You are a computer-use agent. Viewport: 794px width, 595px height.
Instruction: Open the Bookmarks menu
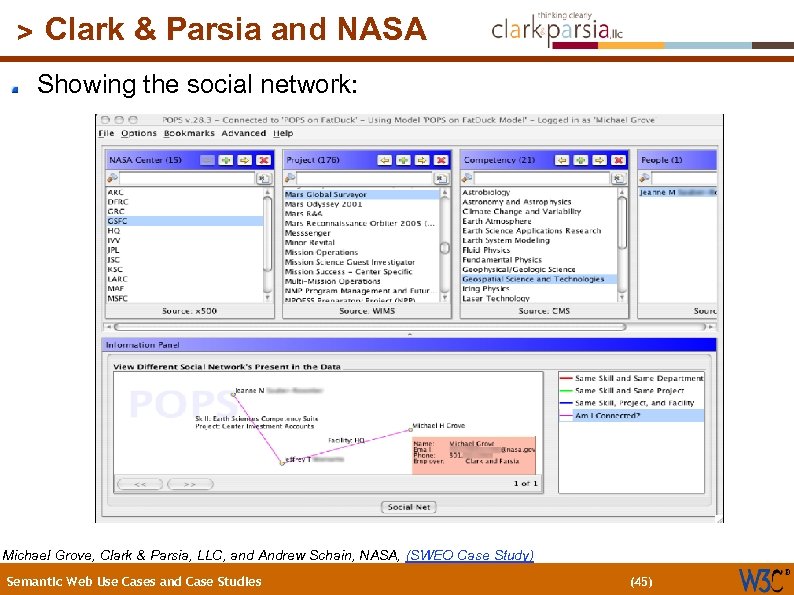189,133
